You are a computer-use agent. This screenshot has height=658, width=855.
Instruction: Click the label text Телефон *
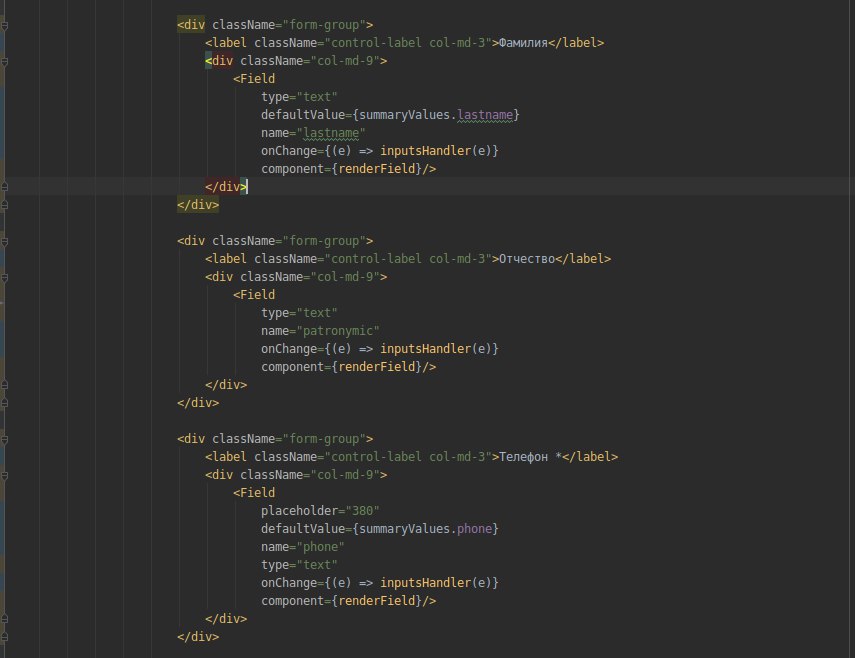tap(530, 456)
